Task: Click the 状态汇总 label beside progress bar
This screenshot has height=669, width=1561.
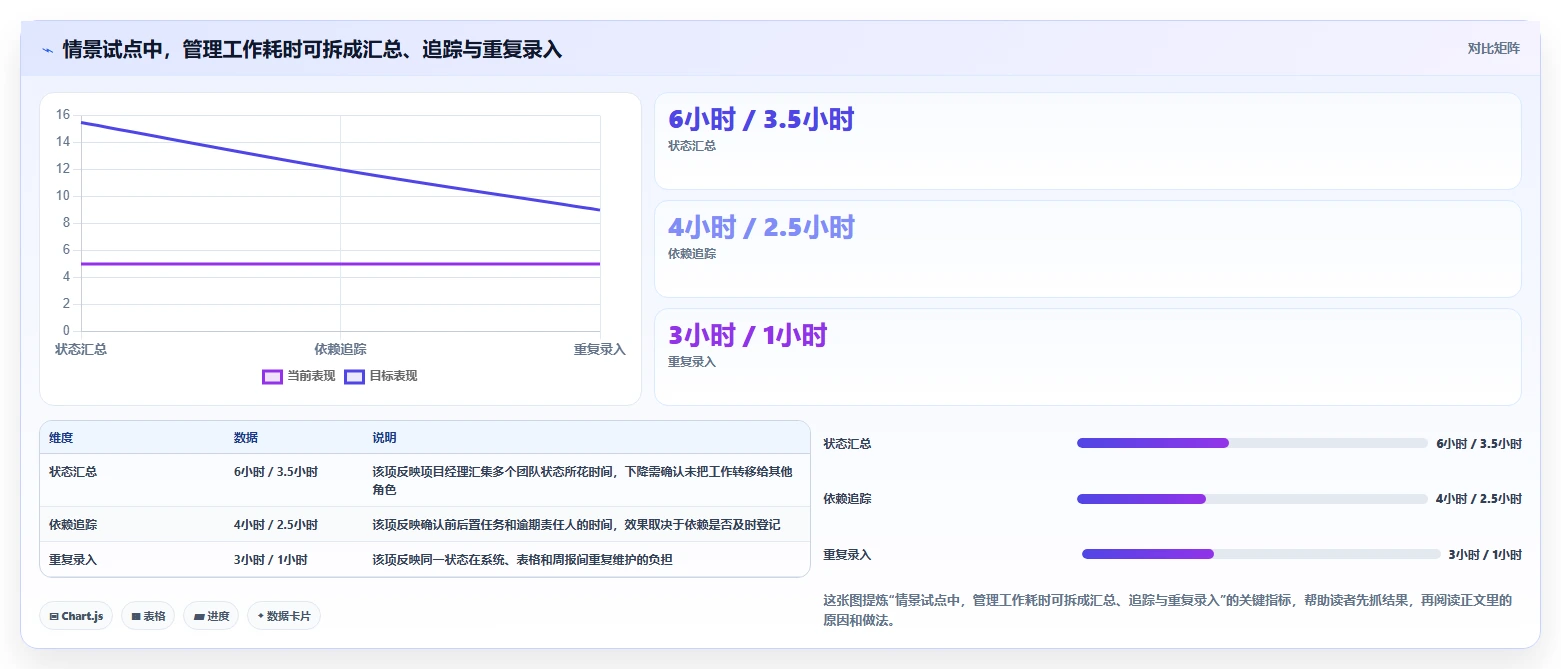Action: coord(847,444)
